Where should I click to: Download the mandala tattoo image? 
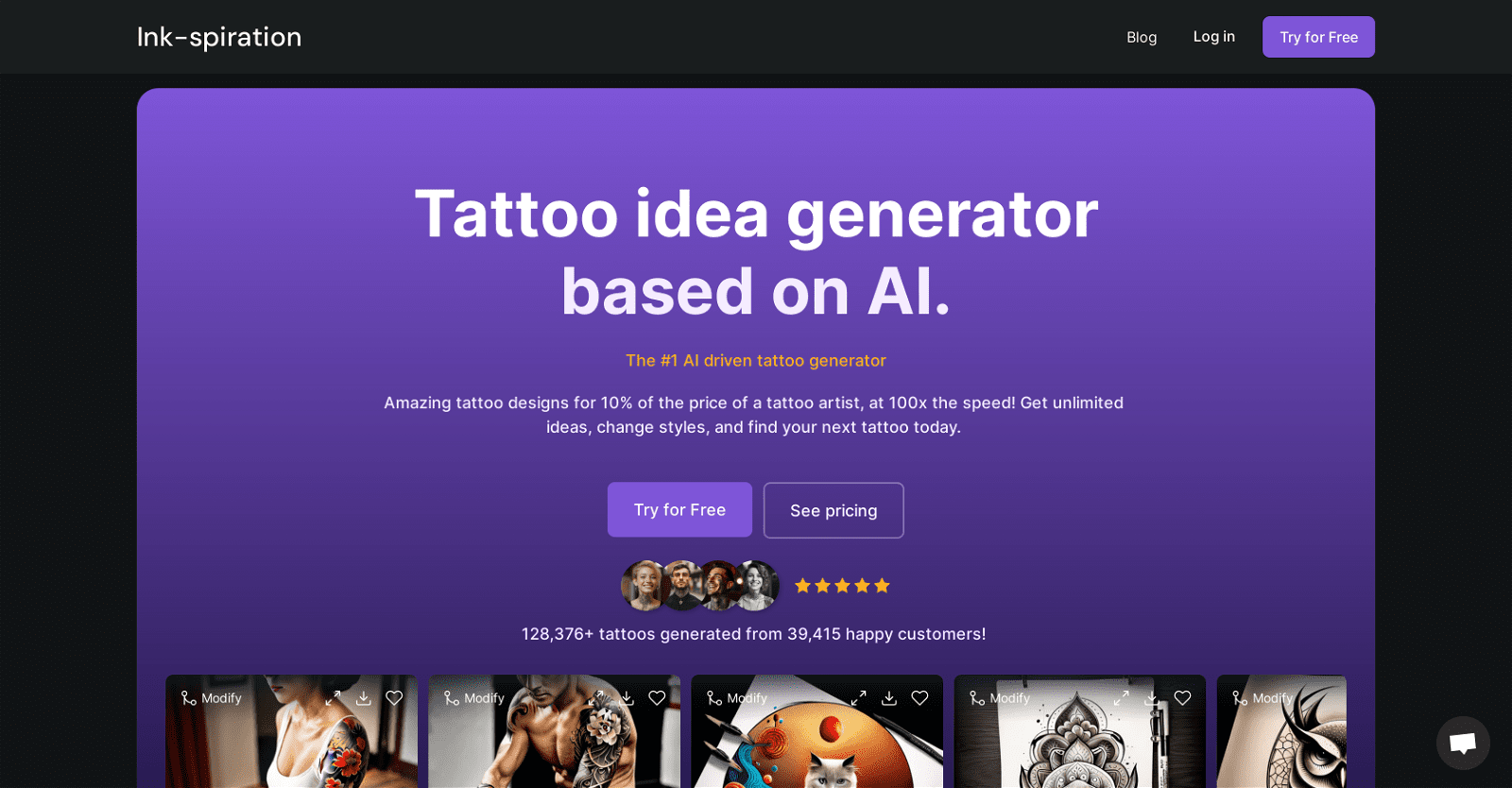1152,698
